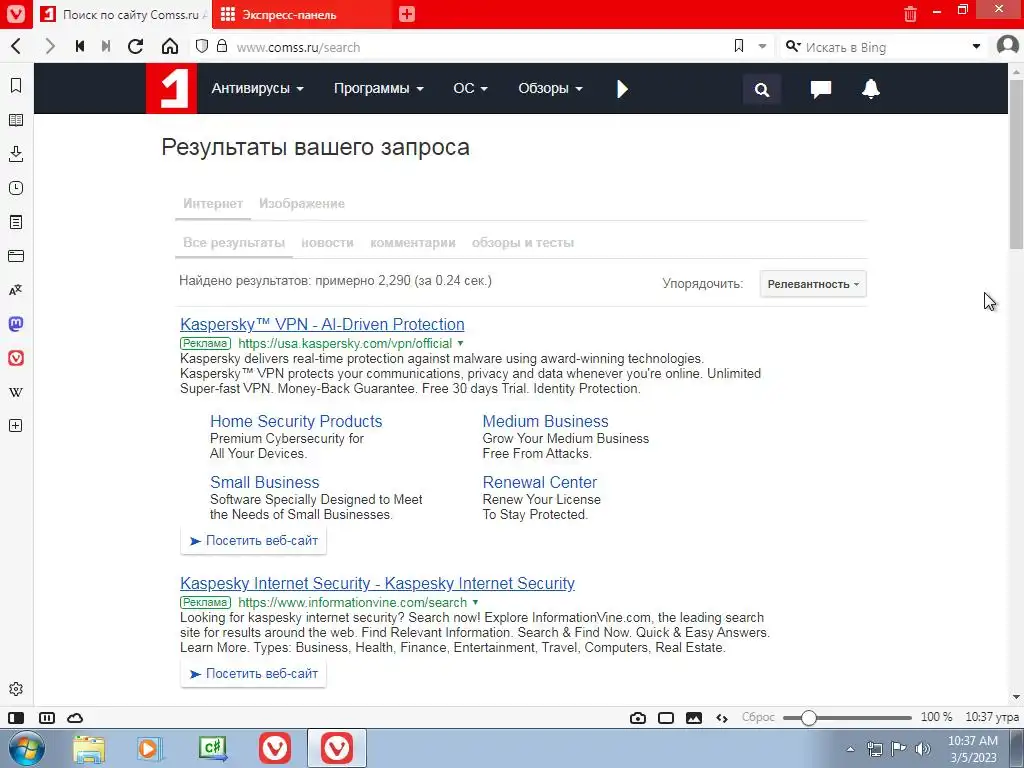This screenshot has height=768, width=1024.
Task: Open the Comss comments speech bubble
Action: (x=821, y=89)
